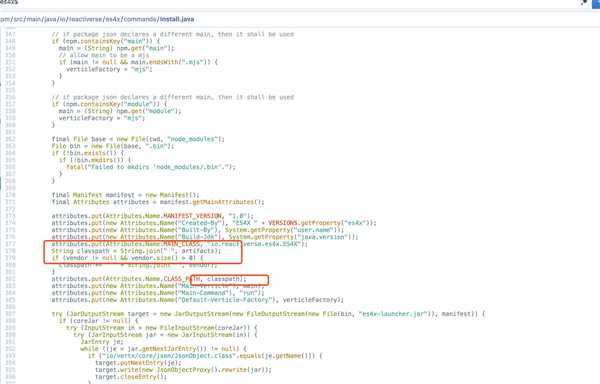
Task: Click the attributes line with "Created-By"
Action: (214, 223)
